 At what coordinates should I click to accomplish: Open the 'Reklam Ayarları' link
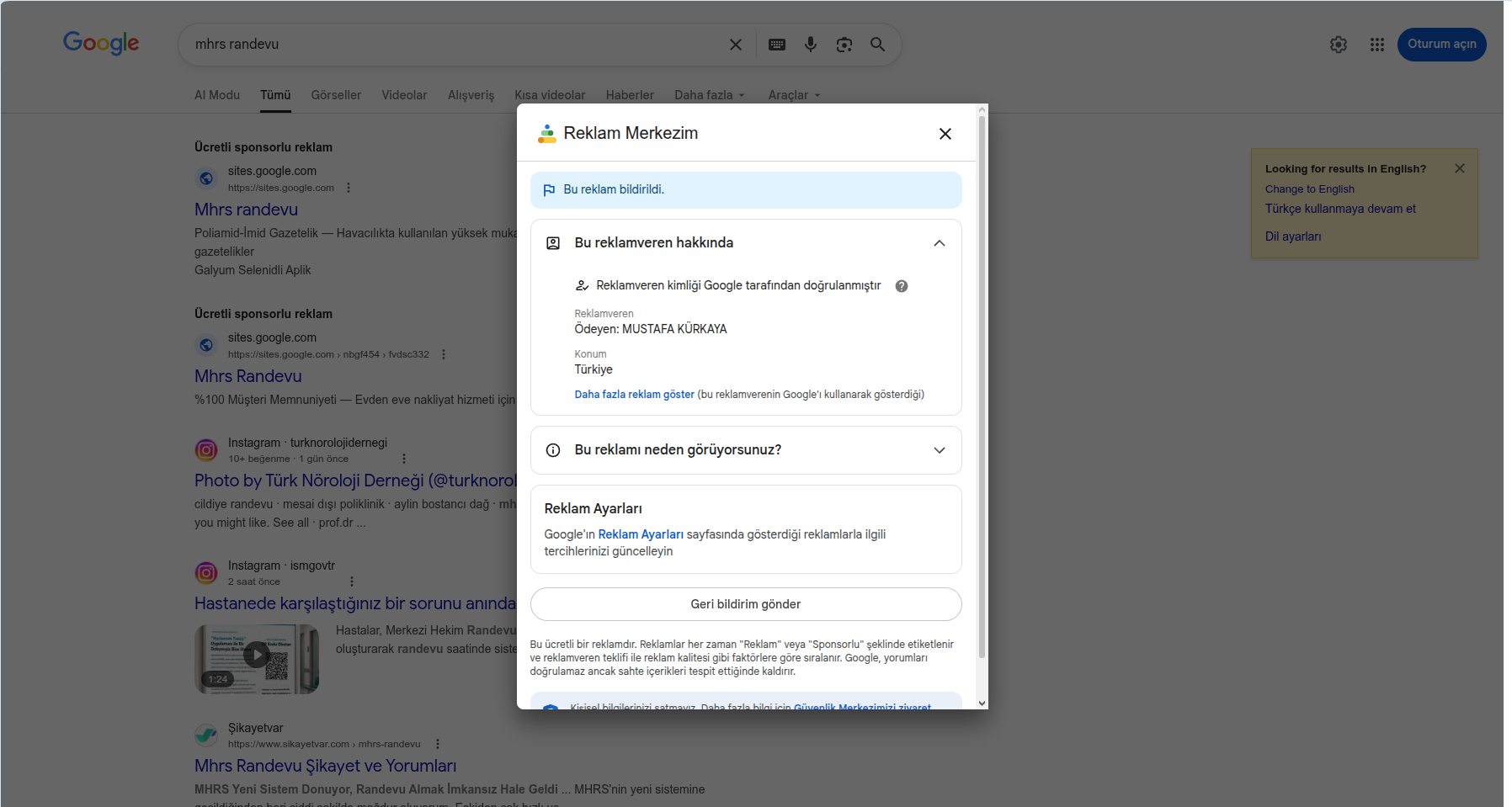point(641,534)
